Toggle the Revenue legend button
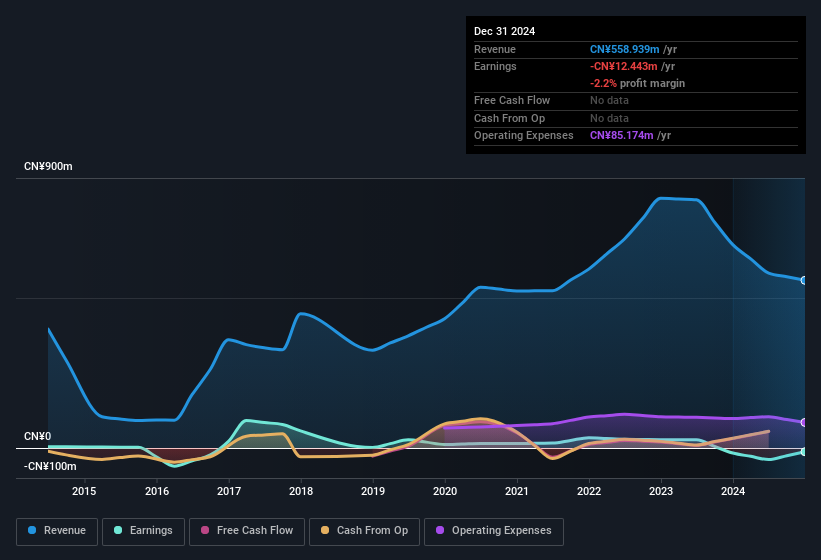Screen dimensions: 821x560 click(x=57, y=531)
